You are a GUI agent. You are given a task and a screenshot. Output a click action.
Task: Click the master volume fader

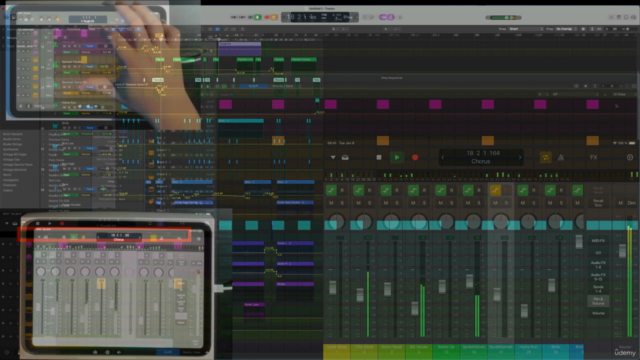coord(622,250)
